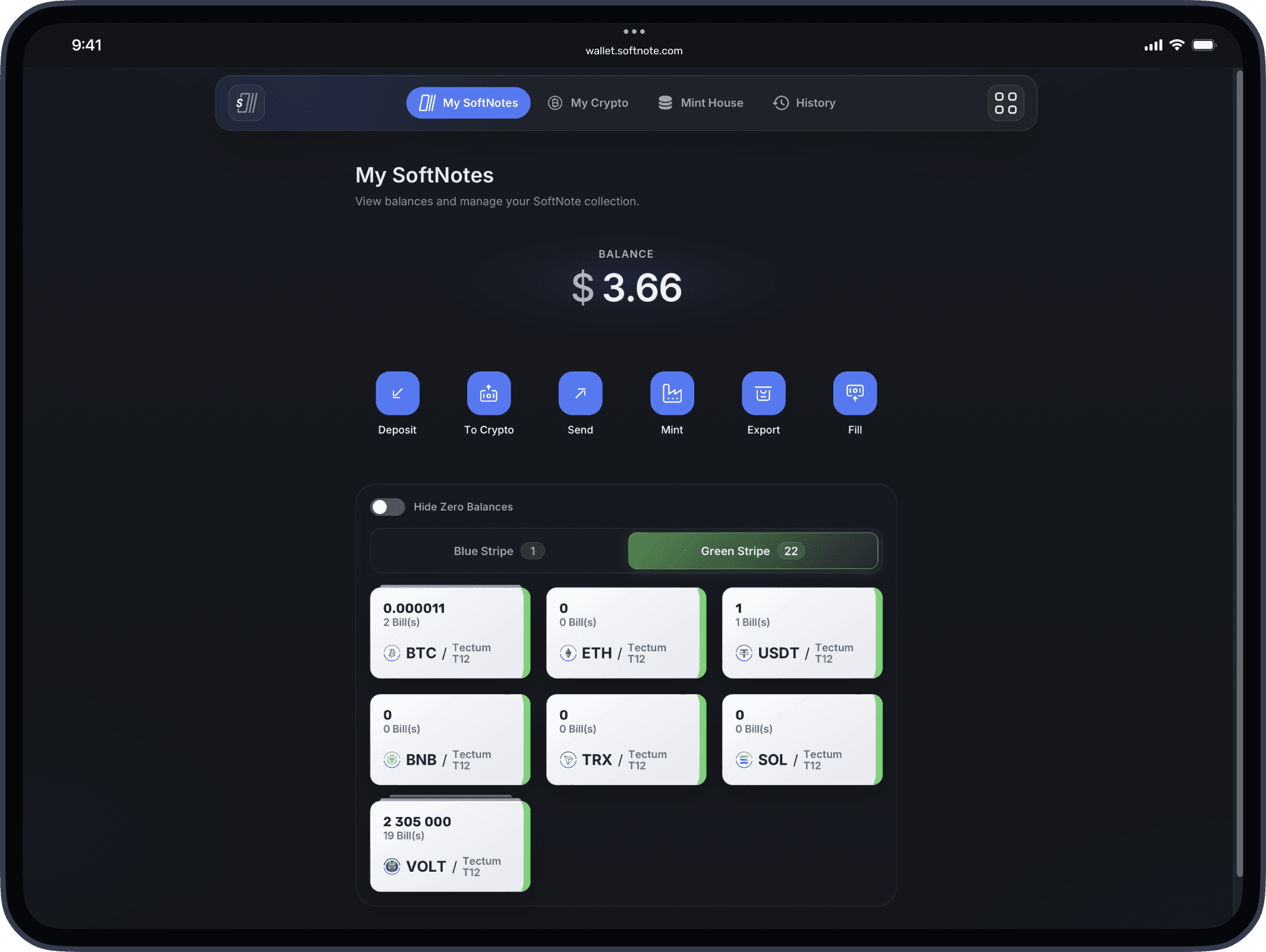Click the USDT coin icon
The image size is (1266, 952).
pyautogui.click(x=744, y=653)
